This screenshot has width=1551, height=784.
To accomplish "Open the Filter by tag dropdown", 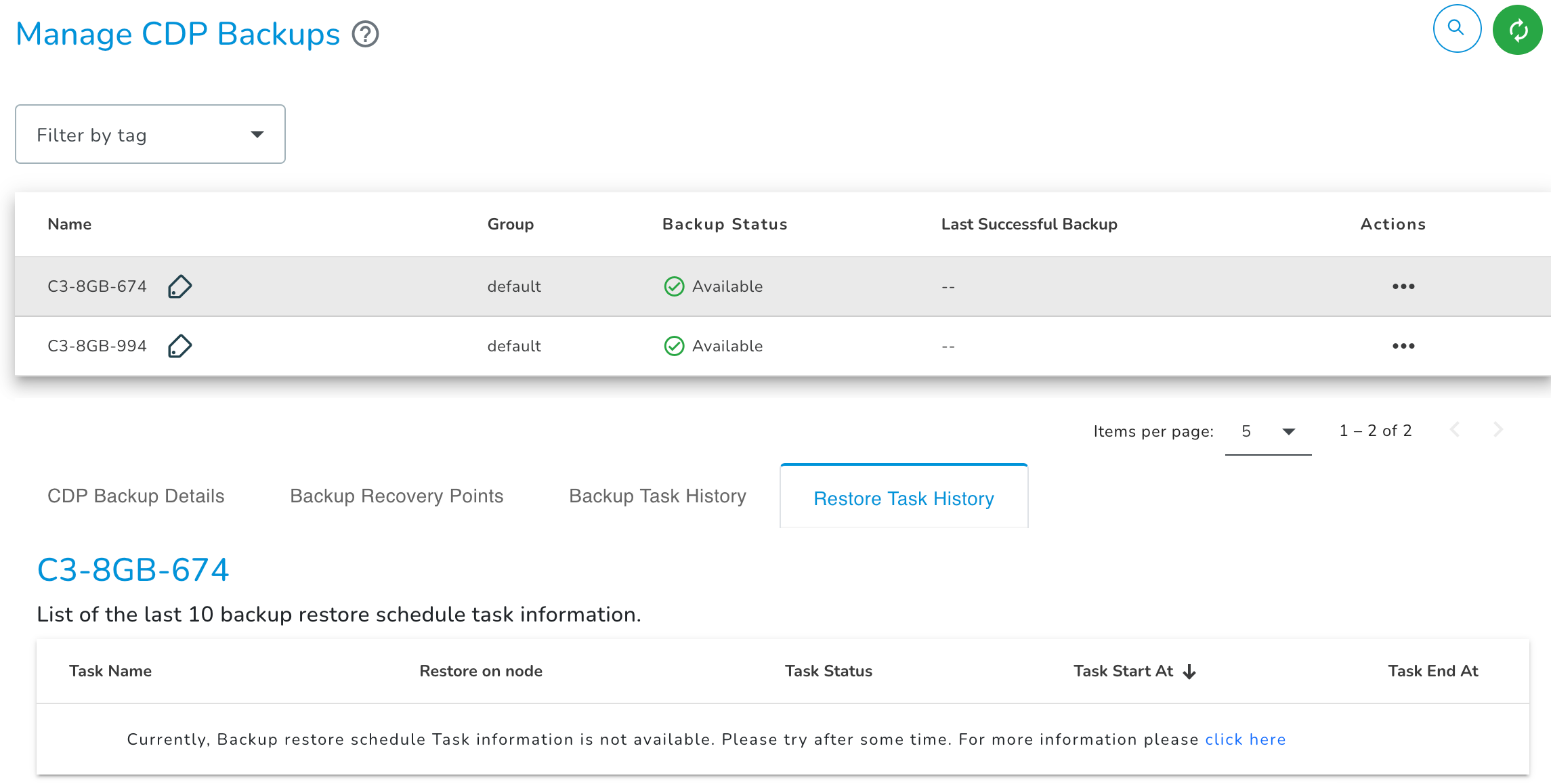I will 150,134.
